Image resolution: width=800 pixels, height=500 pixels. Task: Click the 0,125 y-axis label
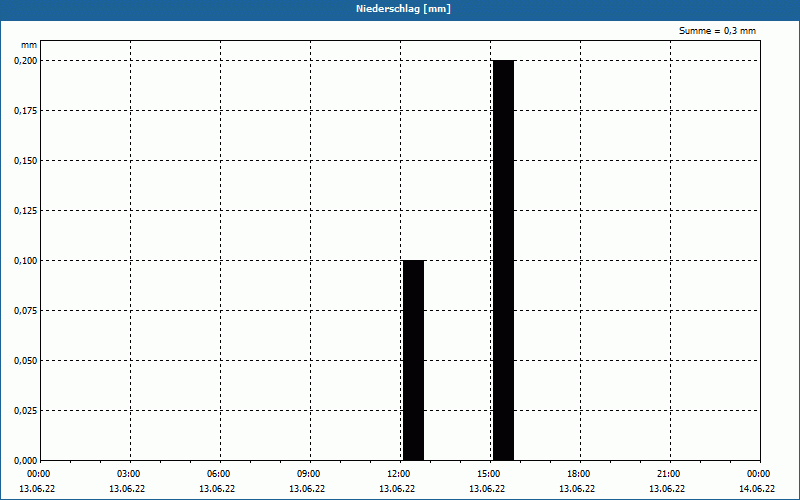[x=25, y=211]
